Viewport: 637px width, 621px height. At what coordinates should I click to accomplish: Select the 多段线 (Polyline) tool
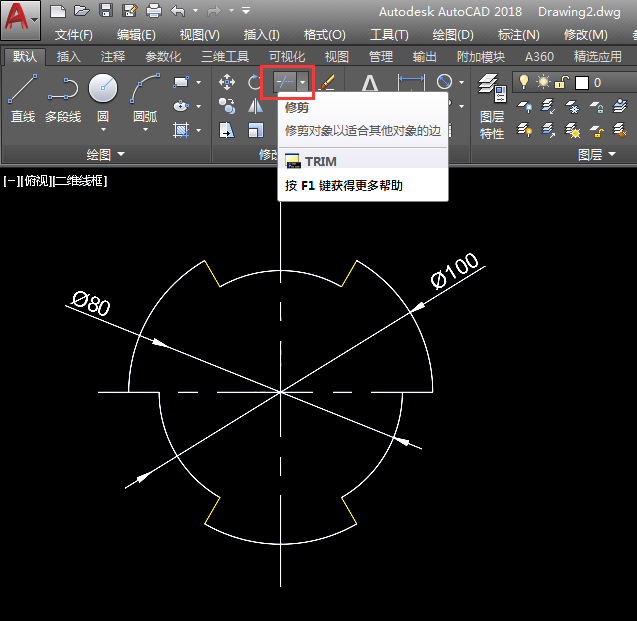coord(64,99)
